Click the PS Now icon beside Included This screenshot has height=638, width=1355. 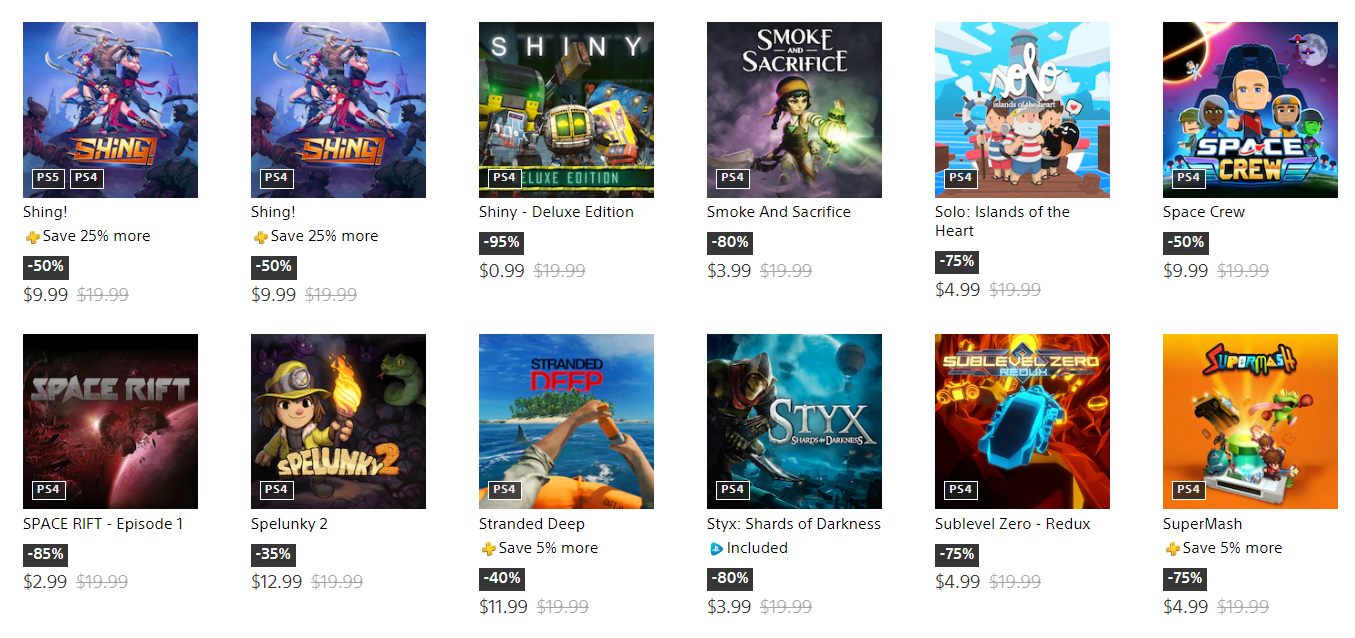coord(716,549)
